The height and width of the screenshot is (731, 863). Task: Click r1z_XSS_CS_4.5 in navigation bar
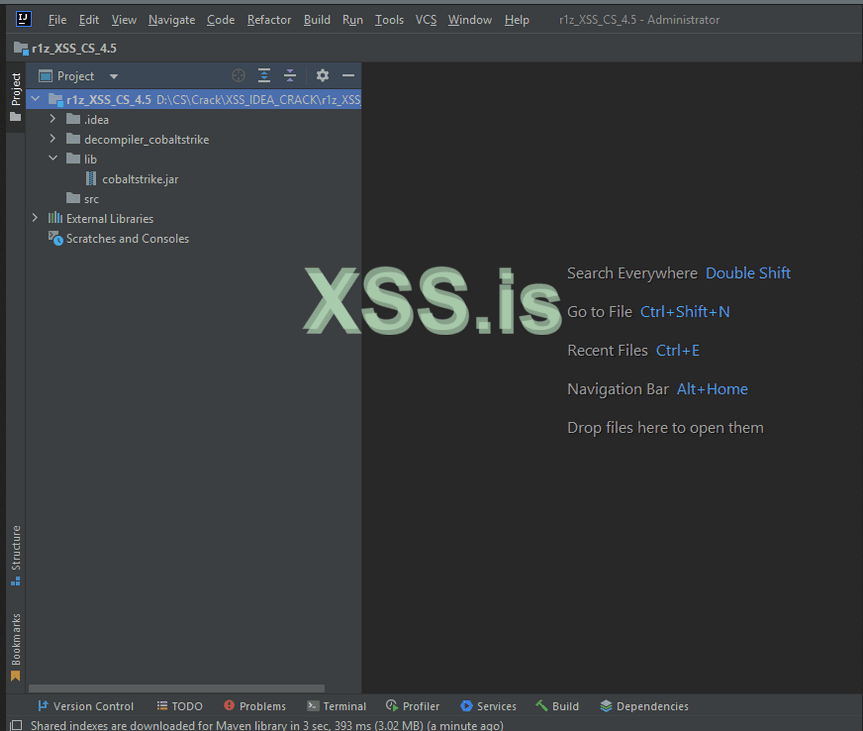coord(74,48)
